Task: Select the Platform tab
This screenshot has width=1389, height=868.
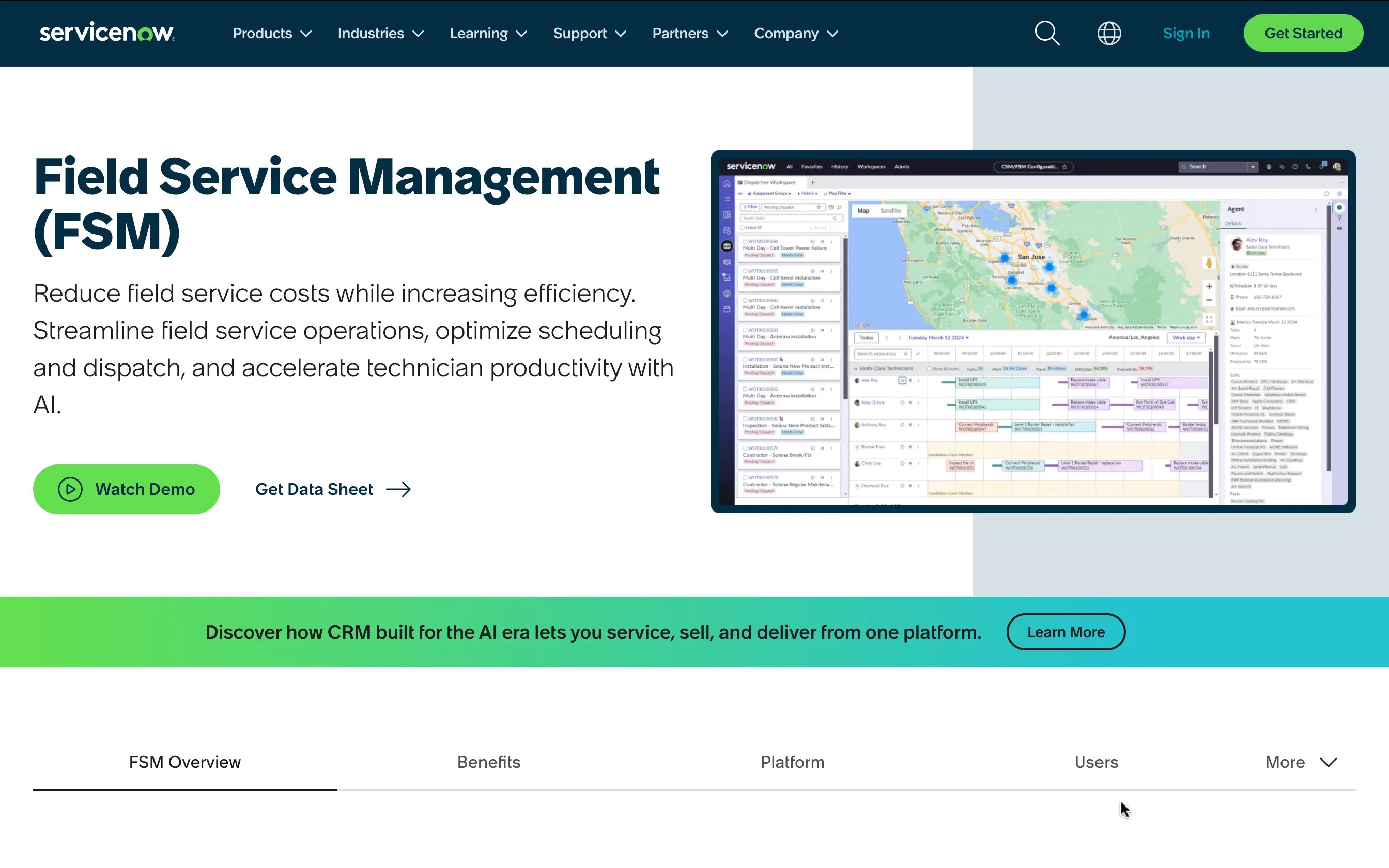Action: pyautogui.click(x=792, y=762)
